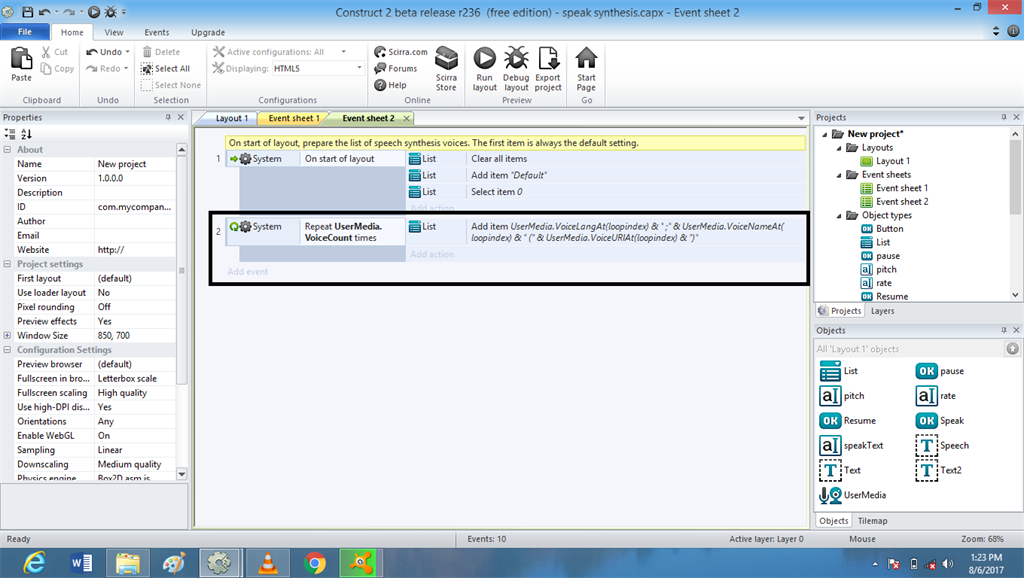This screenshot has height=578, width=1024.
Task: Open the Undo history dropdown arrow
Action: pyautogui.click(x=127, y=52)
